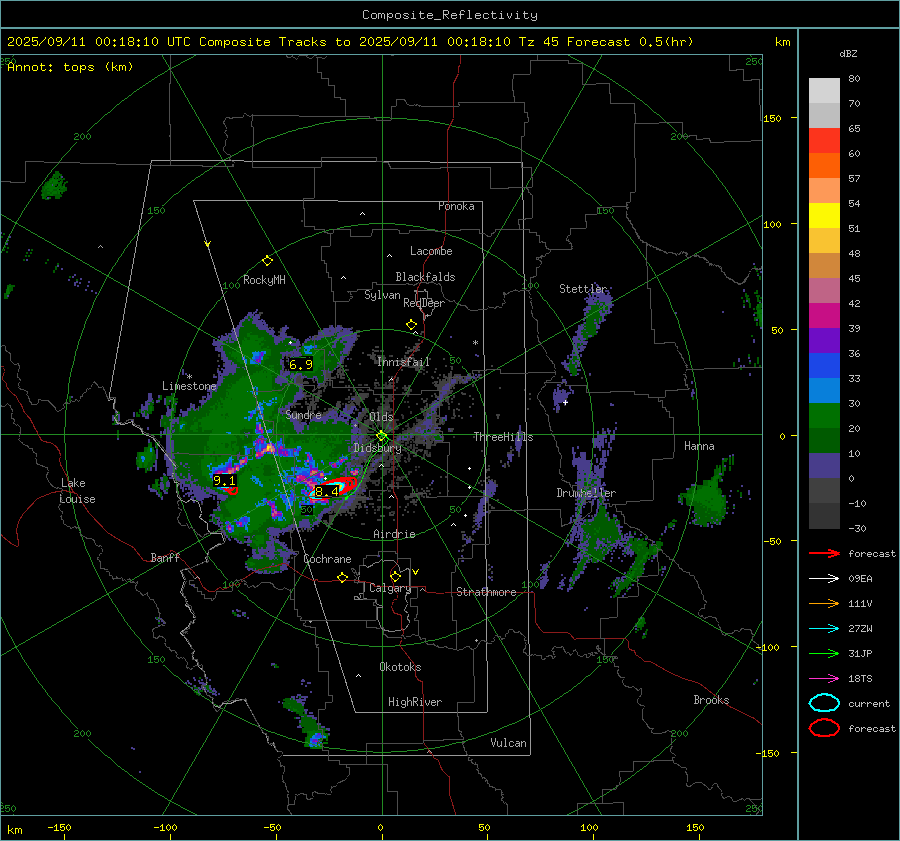Click the RedDeer city label
Viewport: 900px width, 841px height.
(x=424, y=303)
